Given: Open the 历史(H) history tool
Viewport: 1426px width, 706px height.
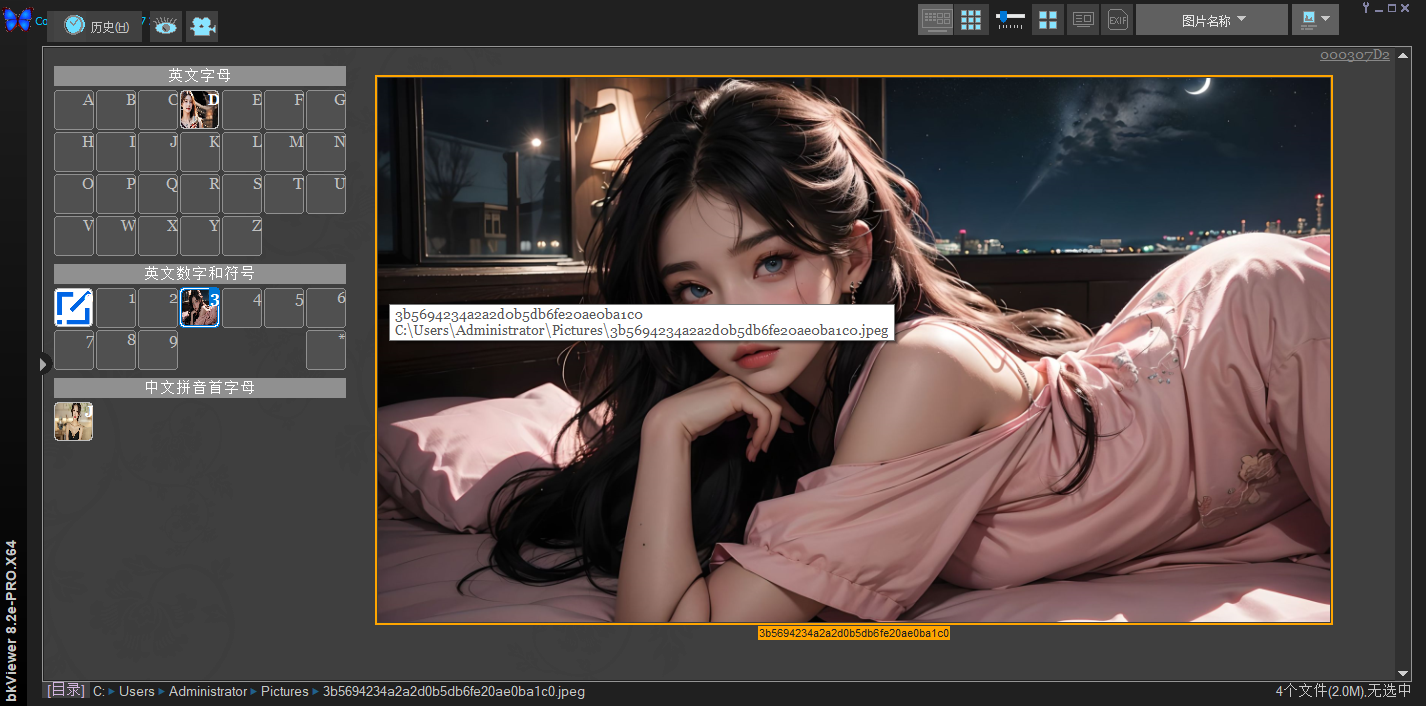Looking at the screenshot, I should coord(95,26).
